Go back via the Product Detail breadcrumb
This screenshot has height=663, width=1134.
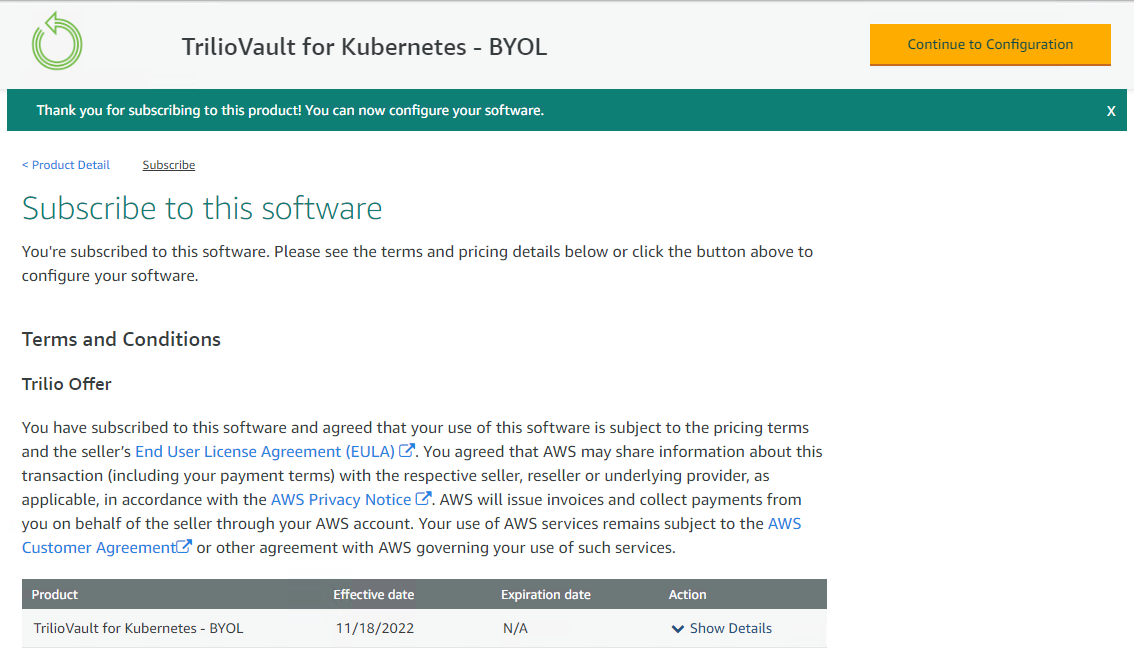pos(67,165)
